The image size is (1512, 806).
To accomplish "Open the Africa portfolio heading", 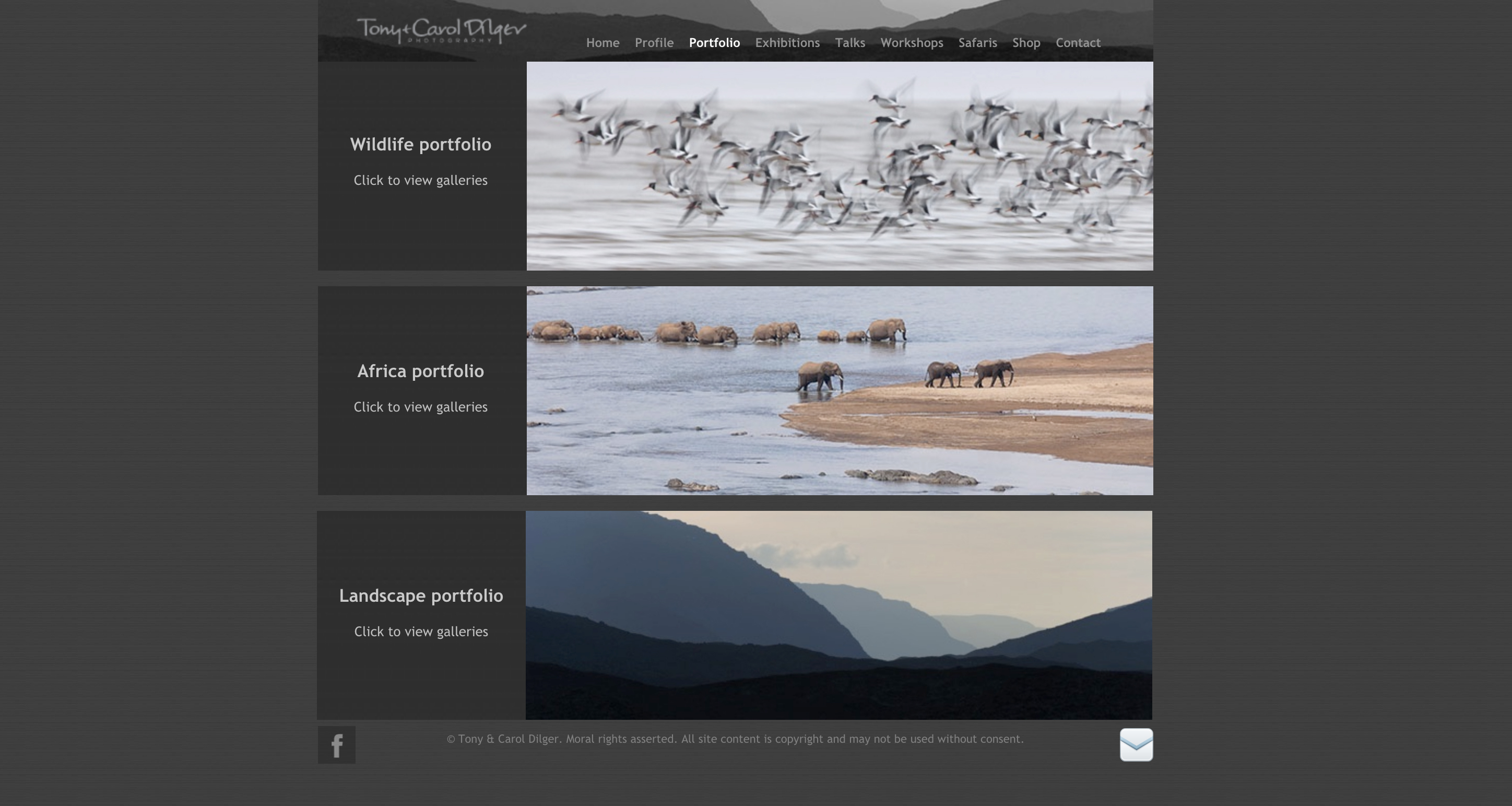I will point(420,371).
